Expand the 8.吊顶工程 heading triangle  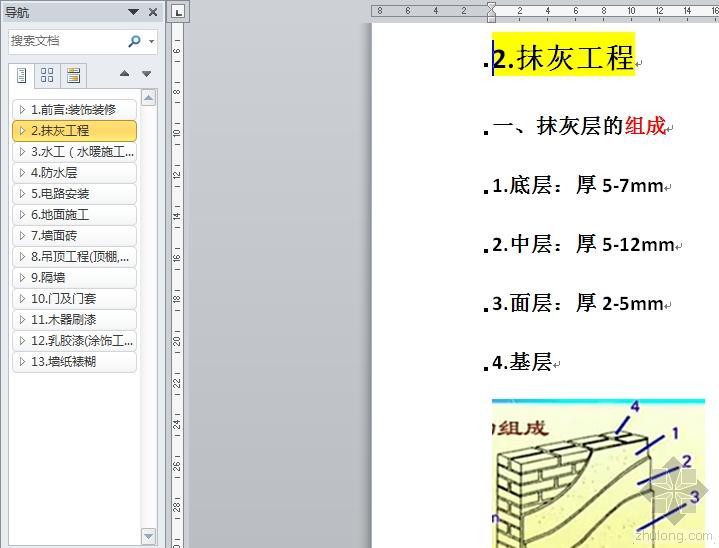click(22, 257)
